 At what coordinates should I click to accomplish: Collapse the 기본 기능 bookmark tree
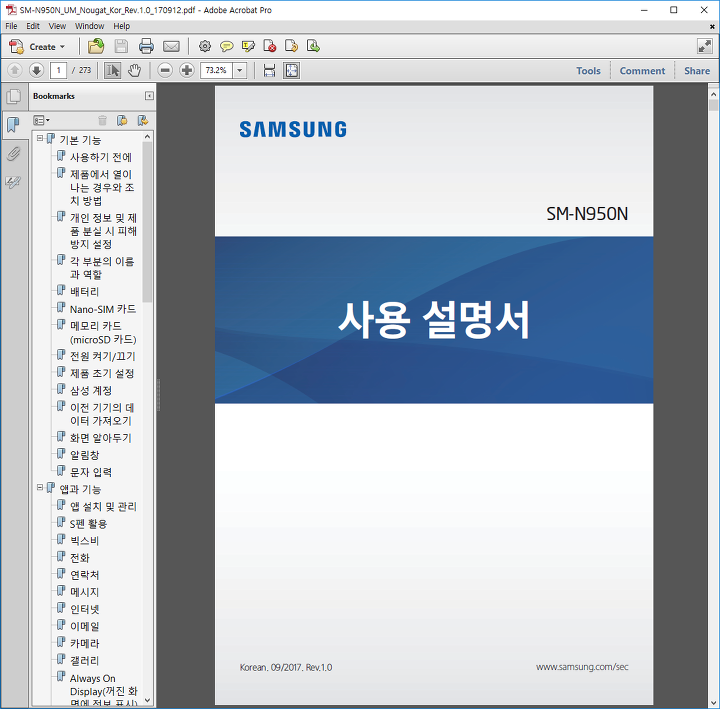(x=40, y=138)
